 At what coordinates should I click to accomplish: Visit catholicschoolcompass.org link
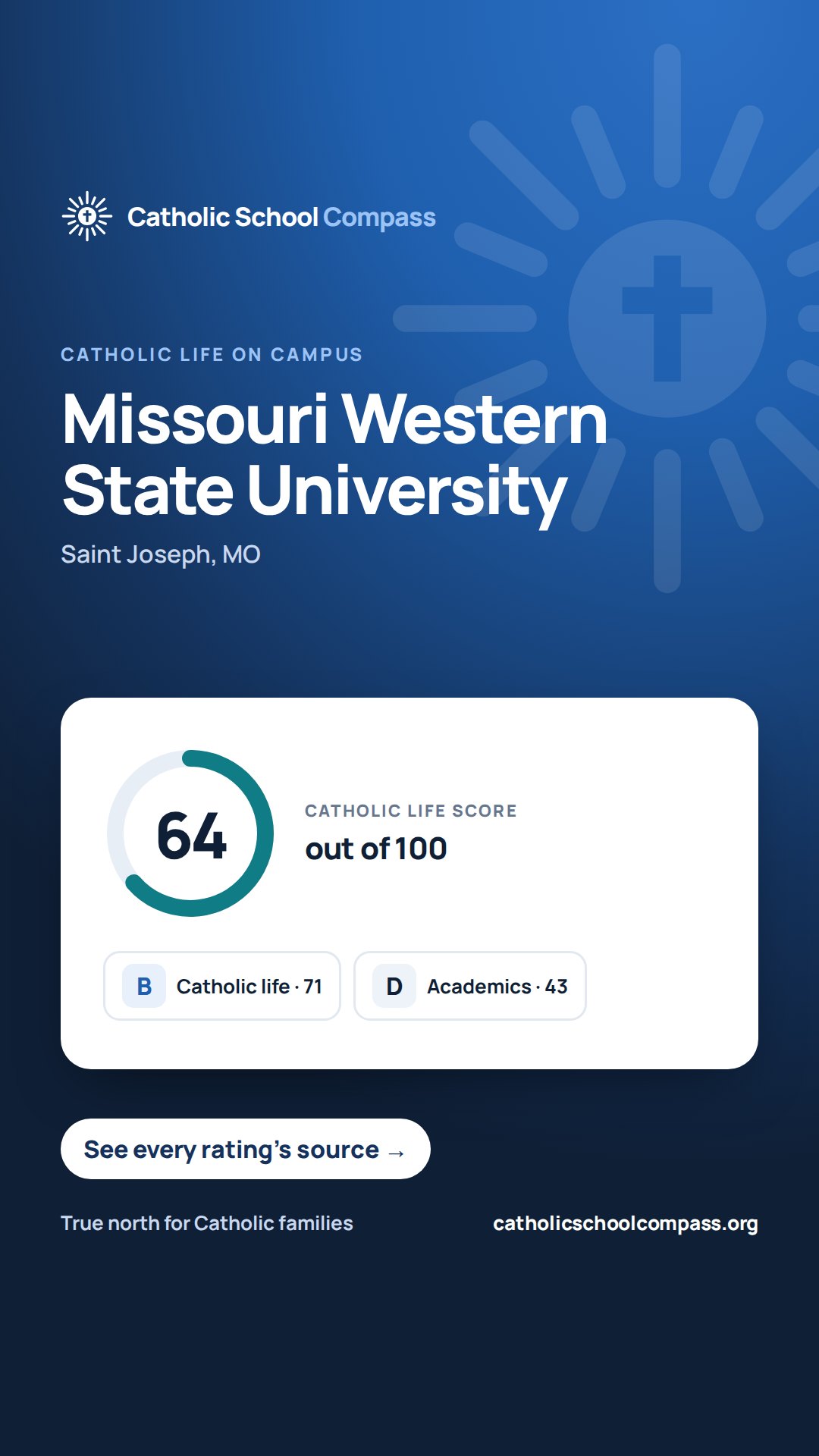pos(626,1223)
